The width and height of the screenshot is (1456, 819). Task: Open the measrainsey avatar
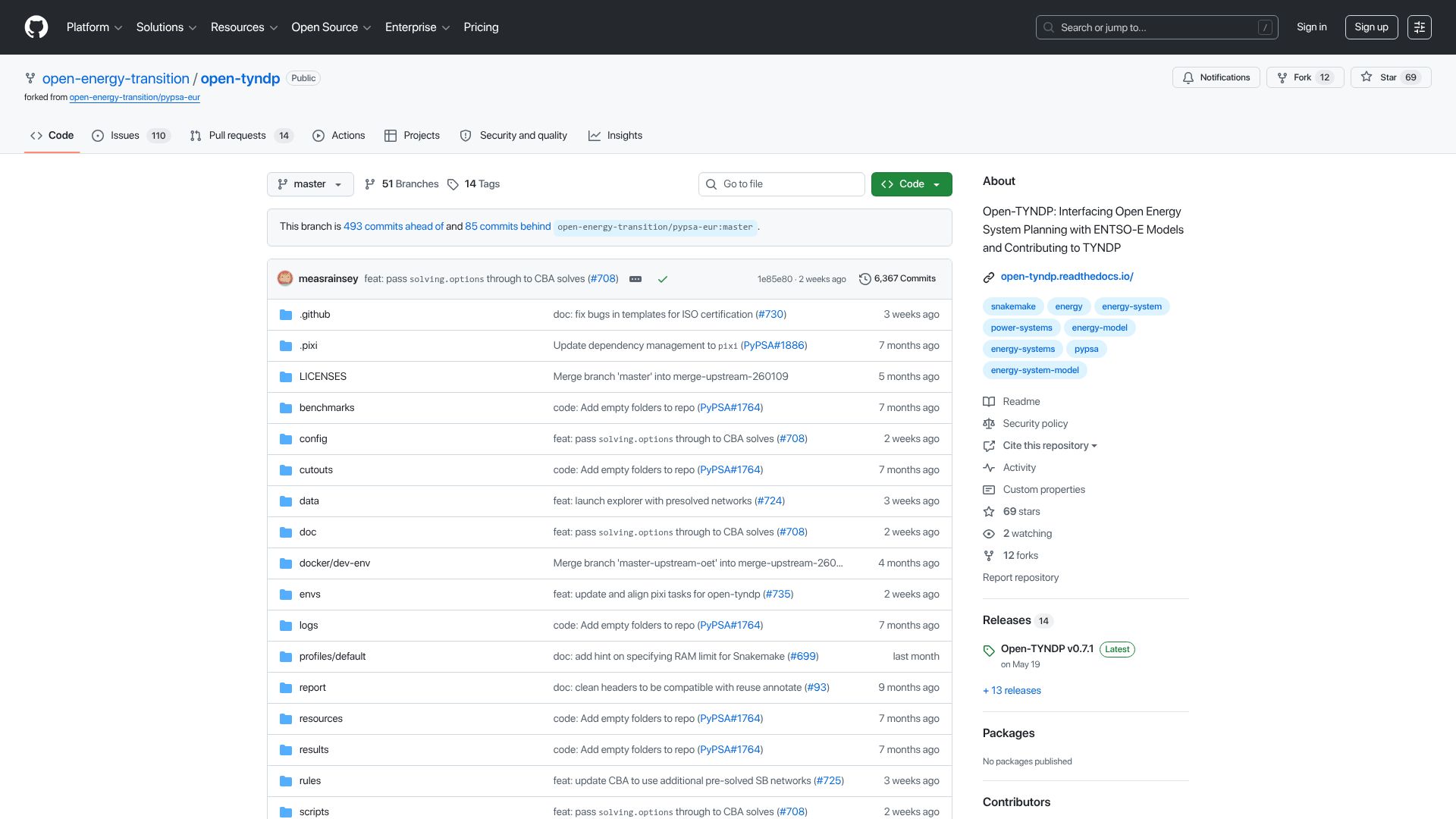[285, 278]
